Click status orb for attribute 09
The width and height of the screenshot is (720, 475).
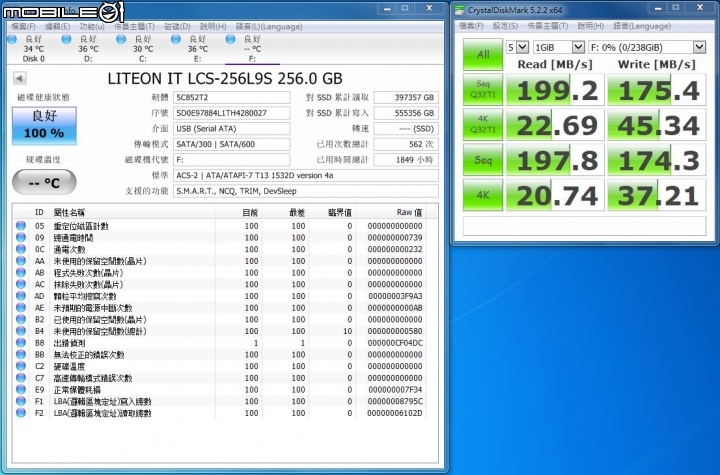(x=21, y=238)
